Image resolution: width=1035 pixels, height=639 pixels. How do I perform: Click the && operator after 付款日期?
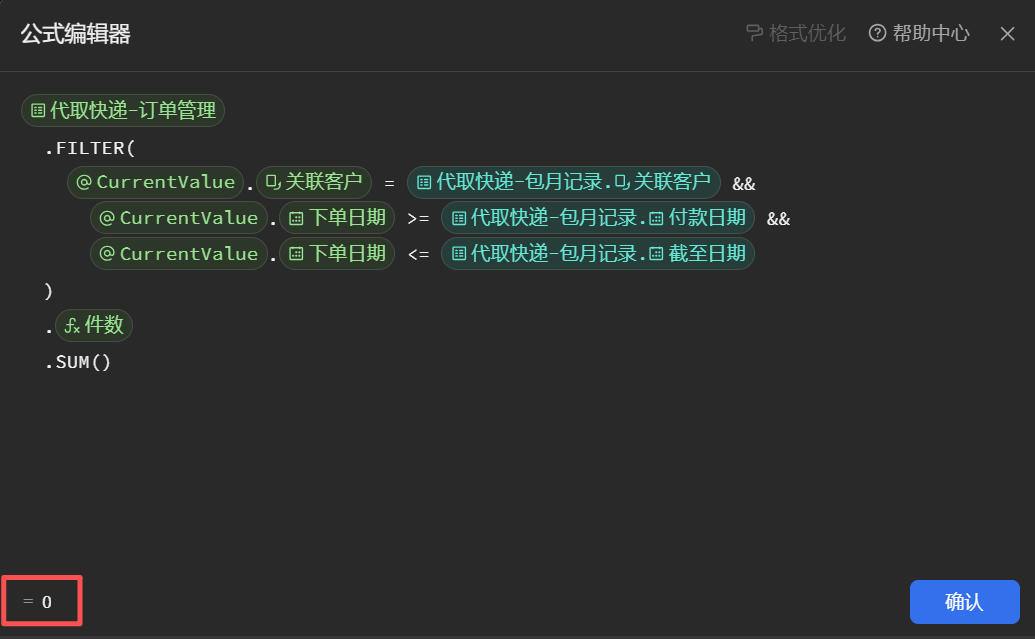pyautogui.click(x=778, y=219)
